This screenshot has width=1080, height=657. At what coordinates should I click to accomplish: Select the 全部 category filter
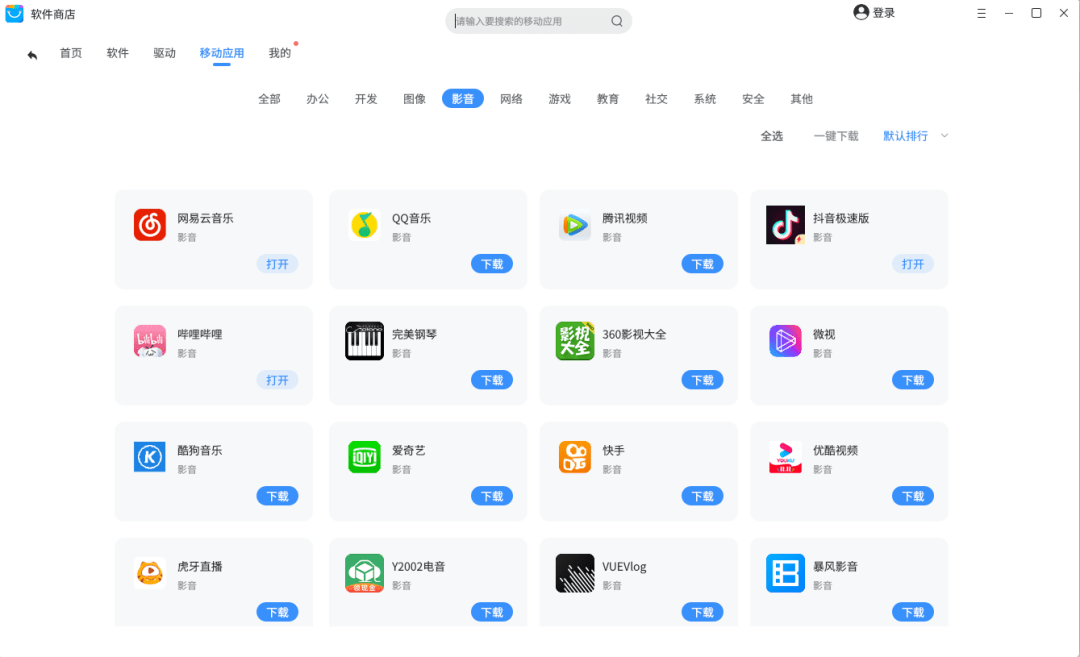(x=269, y=99)
